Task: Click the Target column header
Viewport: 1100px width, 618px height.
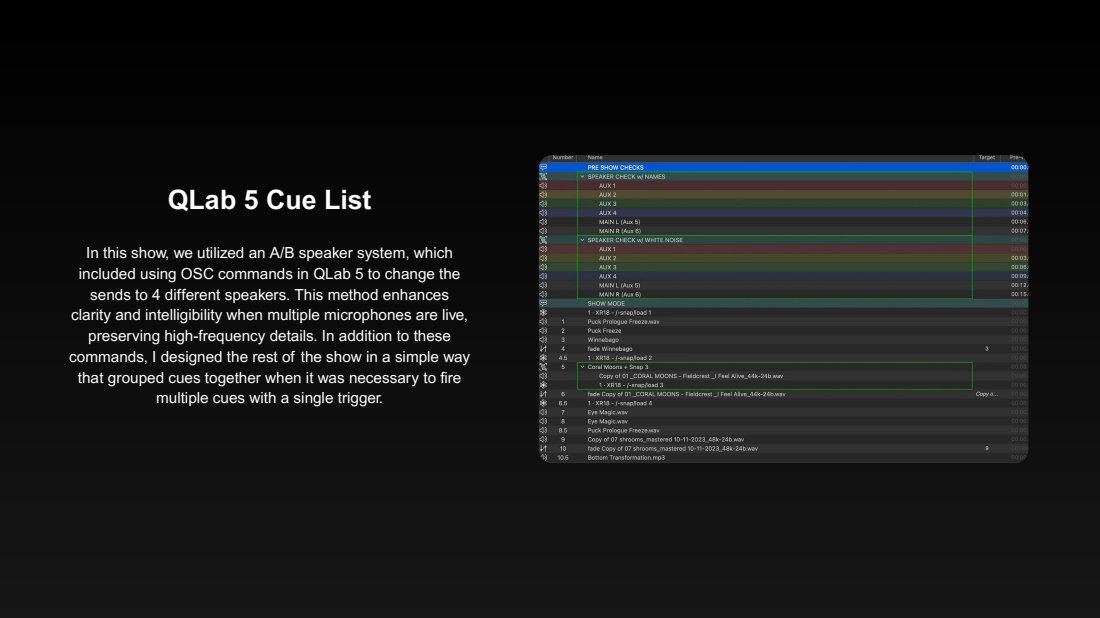Action: click(986, 157)
